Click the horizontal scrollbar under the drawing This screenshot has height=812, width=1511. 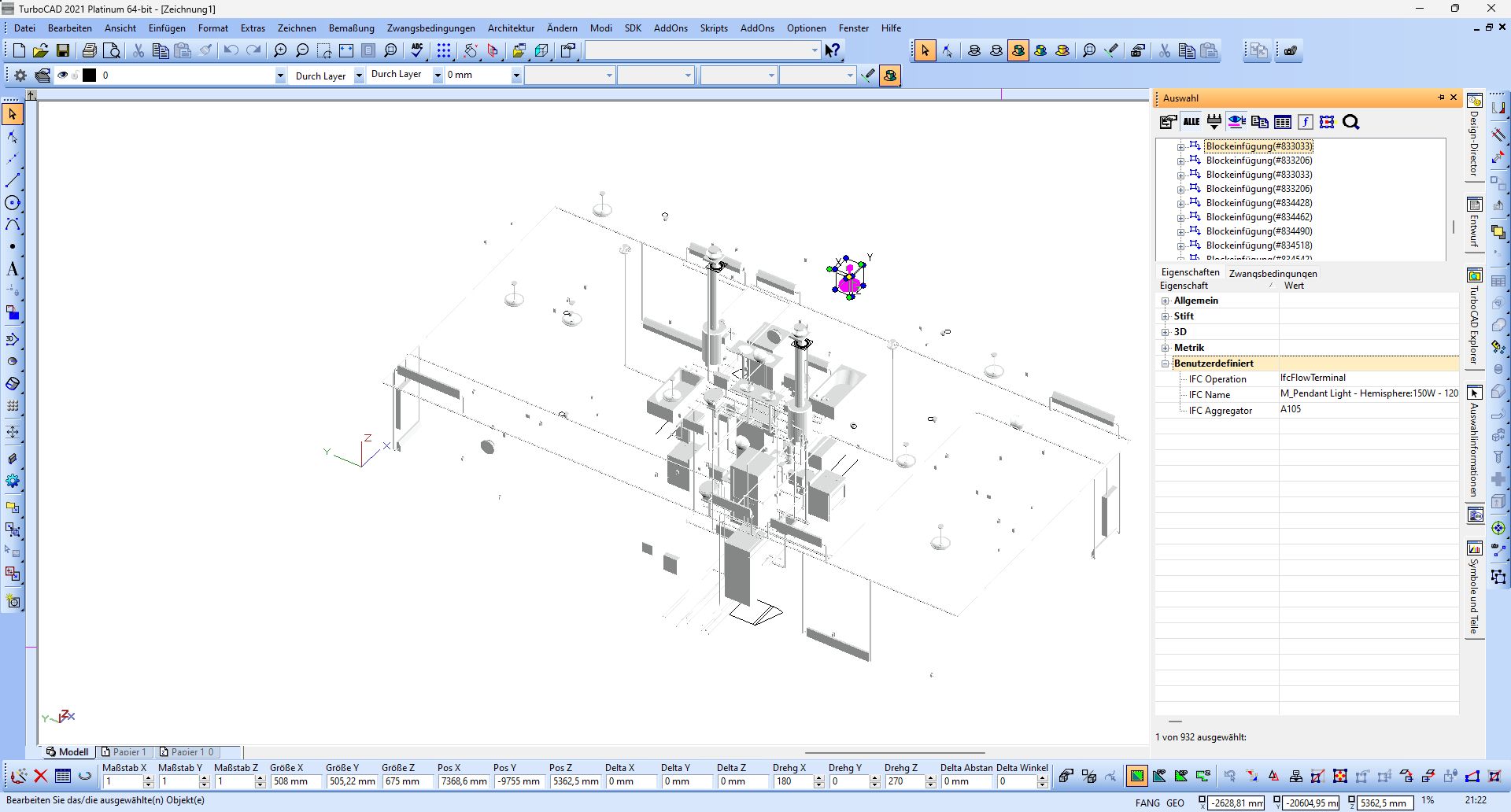tap(895, 752)
